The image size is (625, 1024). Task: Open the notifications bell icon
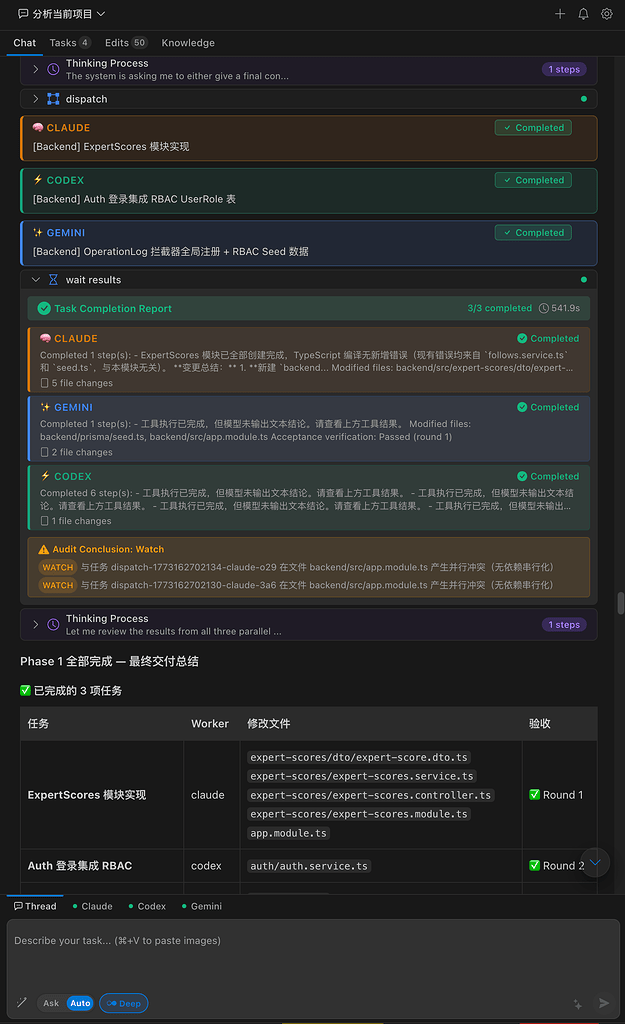(x=583, y=14)
